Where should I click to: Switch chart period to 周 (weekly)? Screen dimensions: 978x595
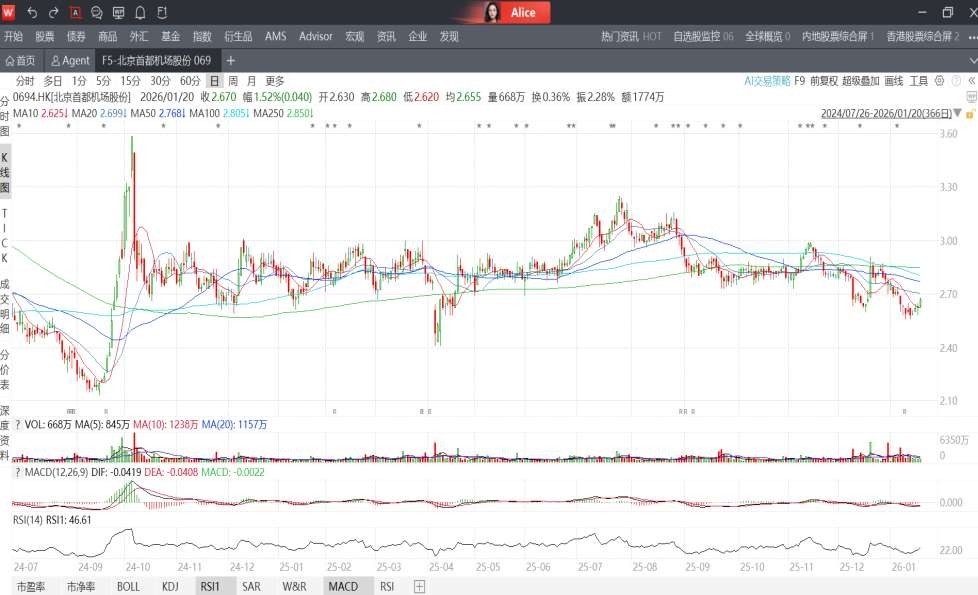(233, 81)
